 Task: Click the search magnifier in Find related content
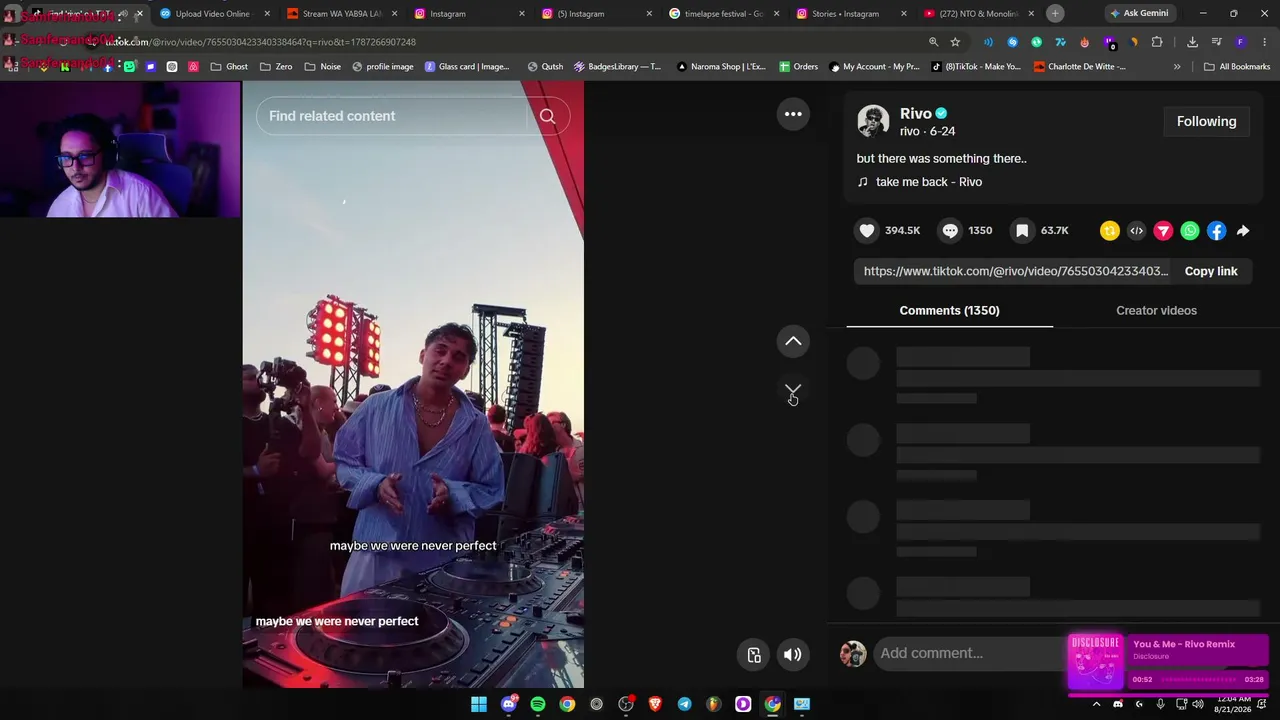coord(547,116)
